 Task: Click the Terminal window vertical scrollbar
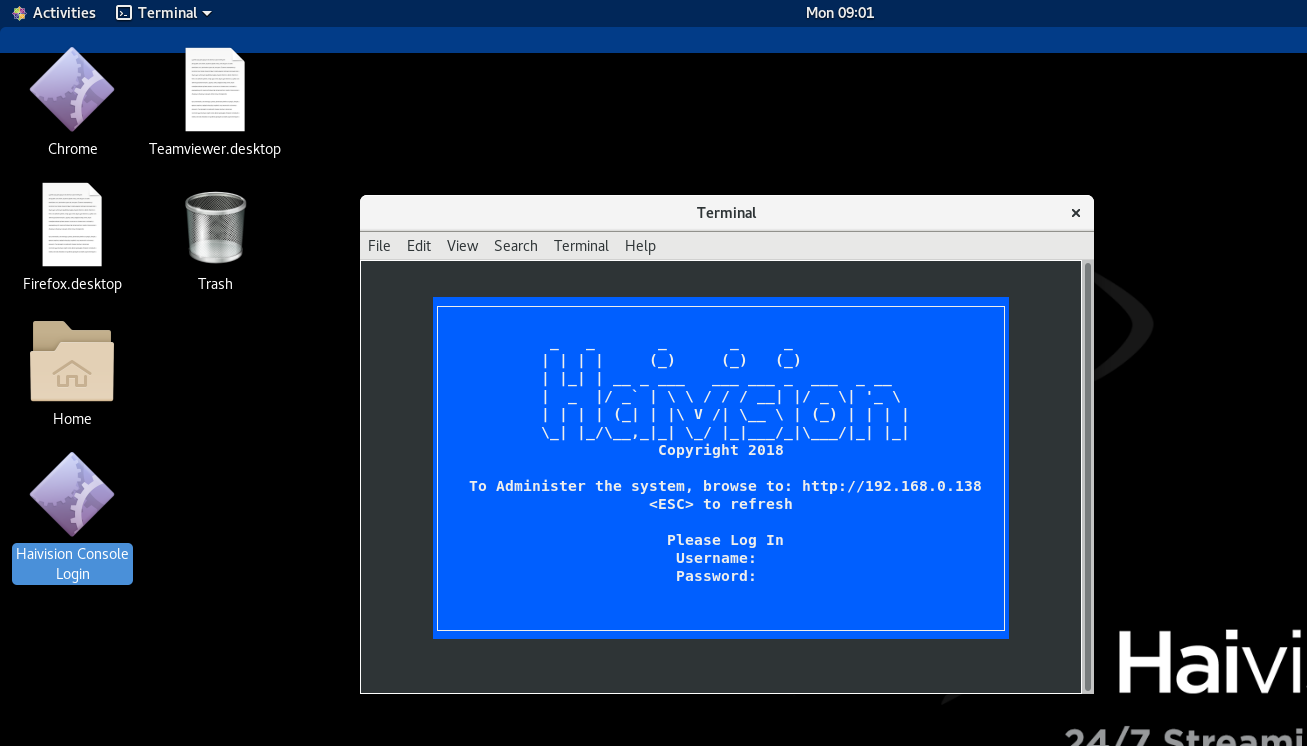click(1088, 476)
